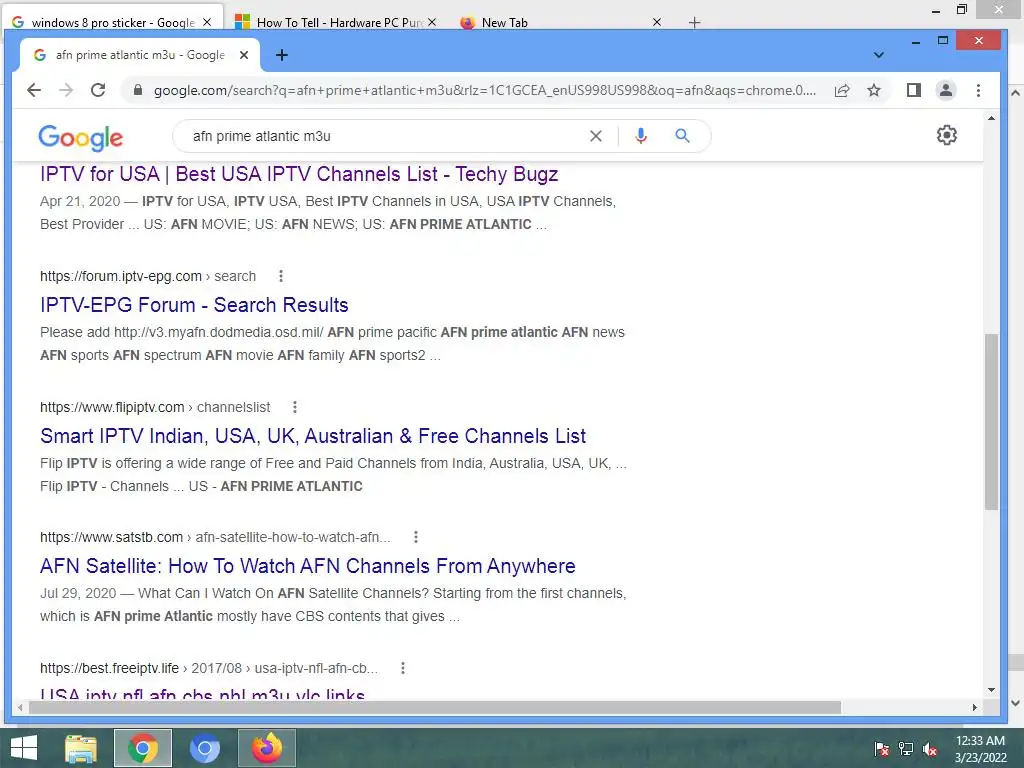Share this page from the address bar
Screen dimensions: 1024x768
[842, 90]
